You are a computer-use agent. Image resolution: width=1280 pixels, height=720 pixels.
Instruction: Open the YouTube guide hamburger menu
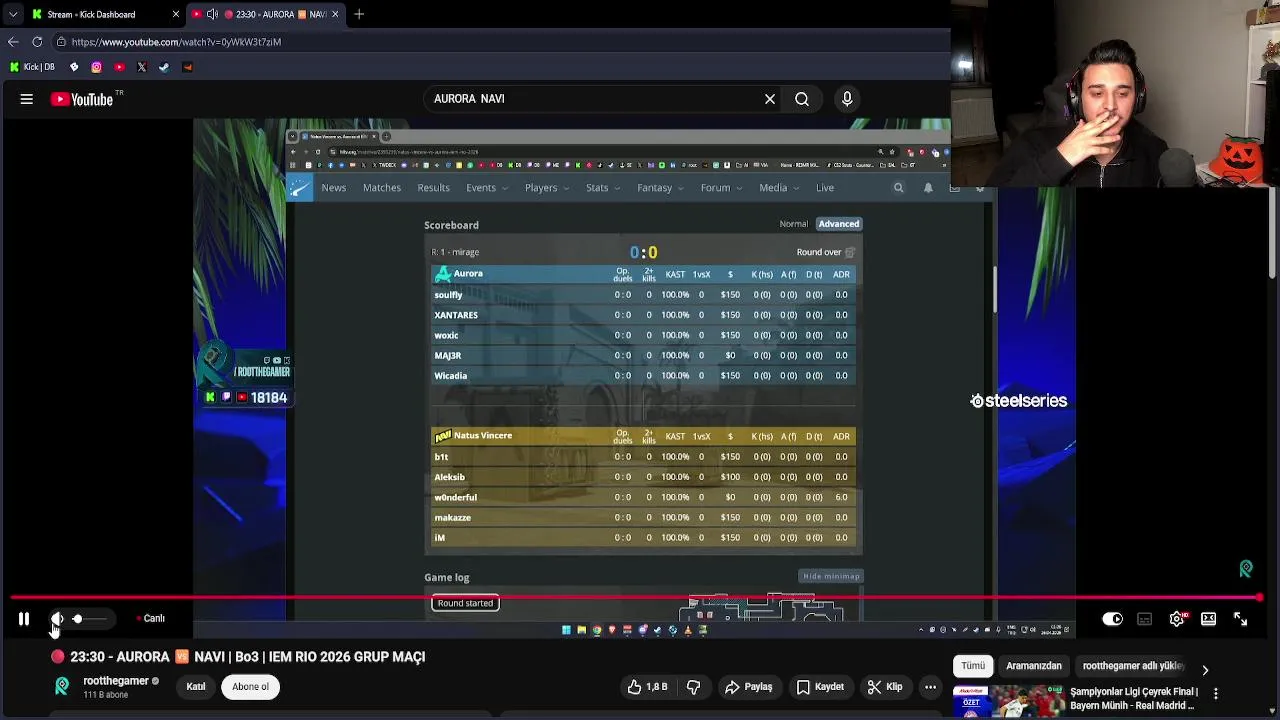pos(27,99)
